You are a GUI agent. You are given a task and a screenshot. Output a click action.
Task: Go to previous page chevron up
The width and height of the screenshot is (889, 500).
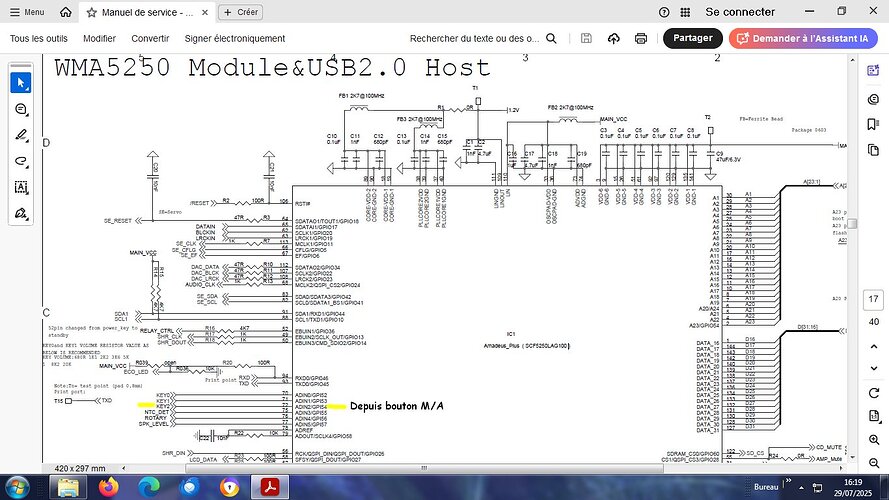(x=874, y=346)
